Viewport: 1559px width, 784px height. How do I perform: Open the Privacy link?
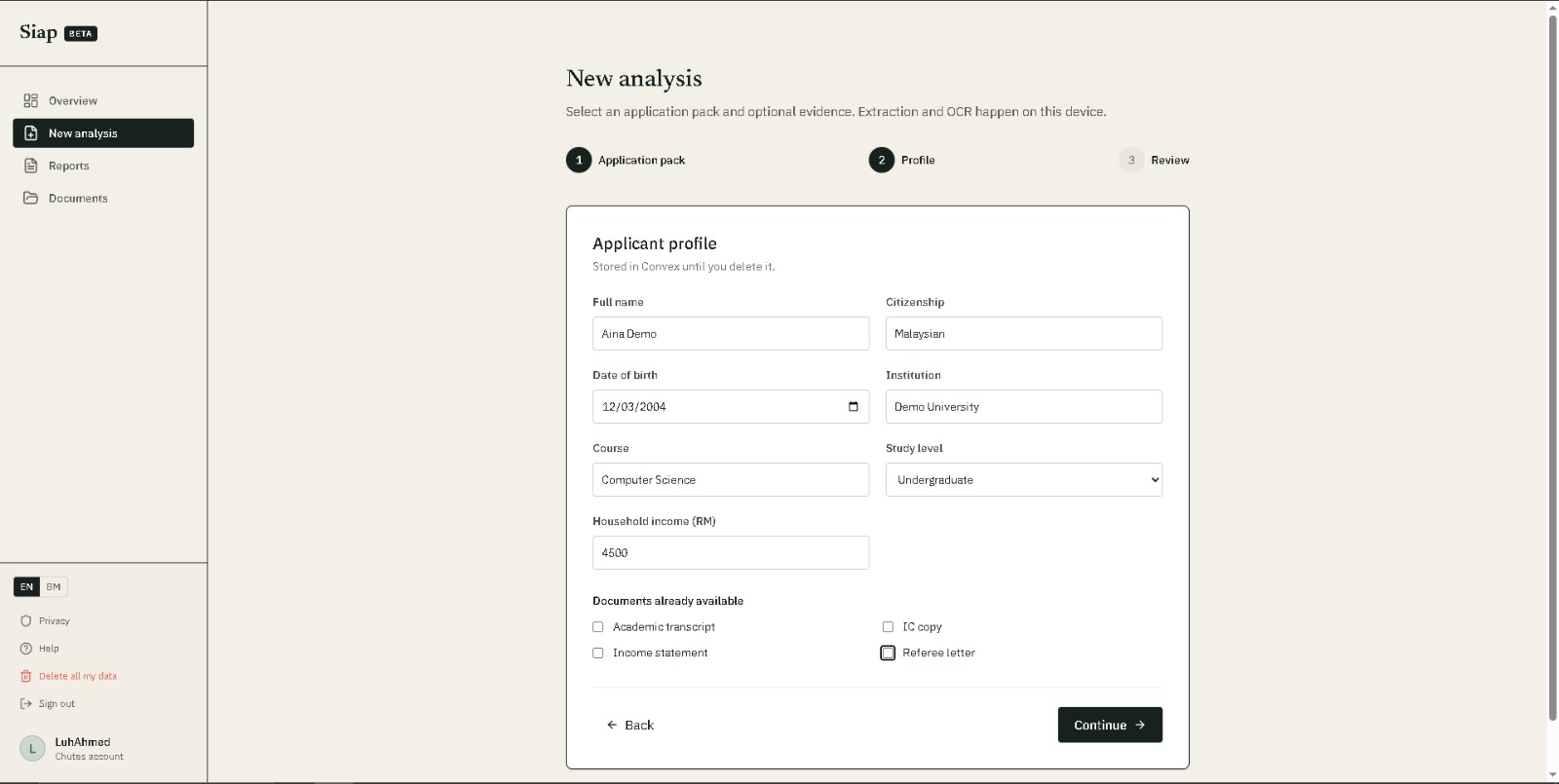point(55,621)
